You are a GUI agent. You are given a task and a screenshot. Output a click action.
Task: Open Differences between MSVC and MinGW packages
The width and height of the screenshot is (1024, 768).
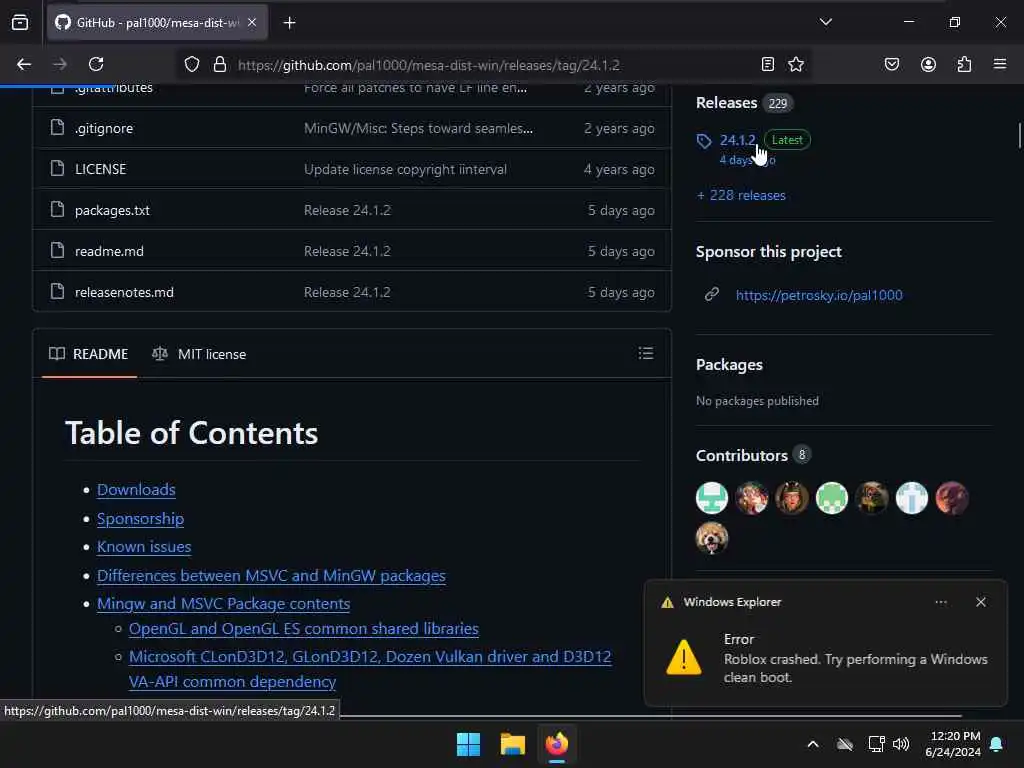(271, 575)
